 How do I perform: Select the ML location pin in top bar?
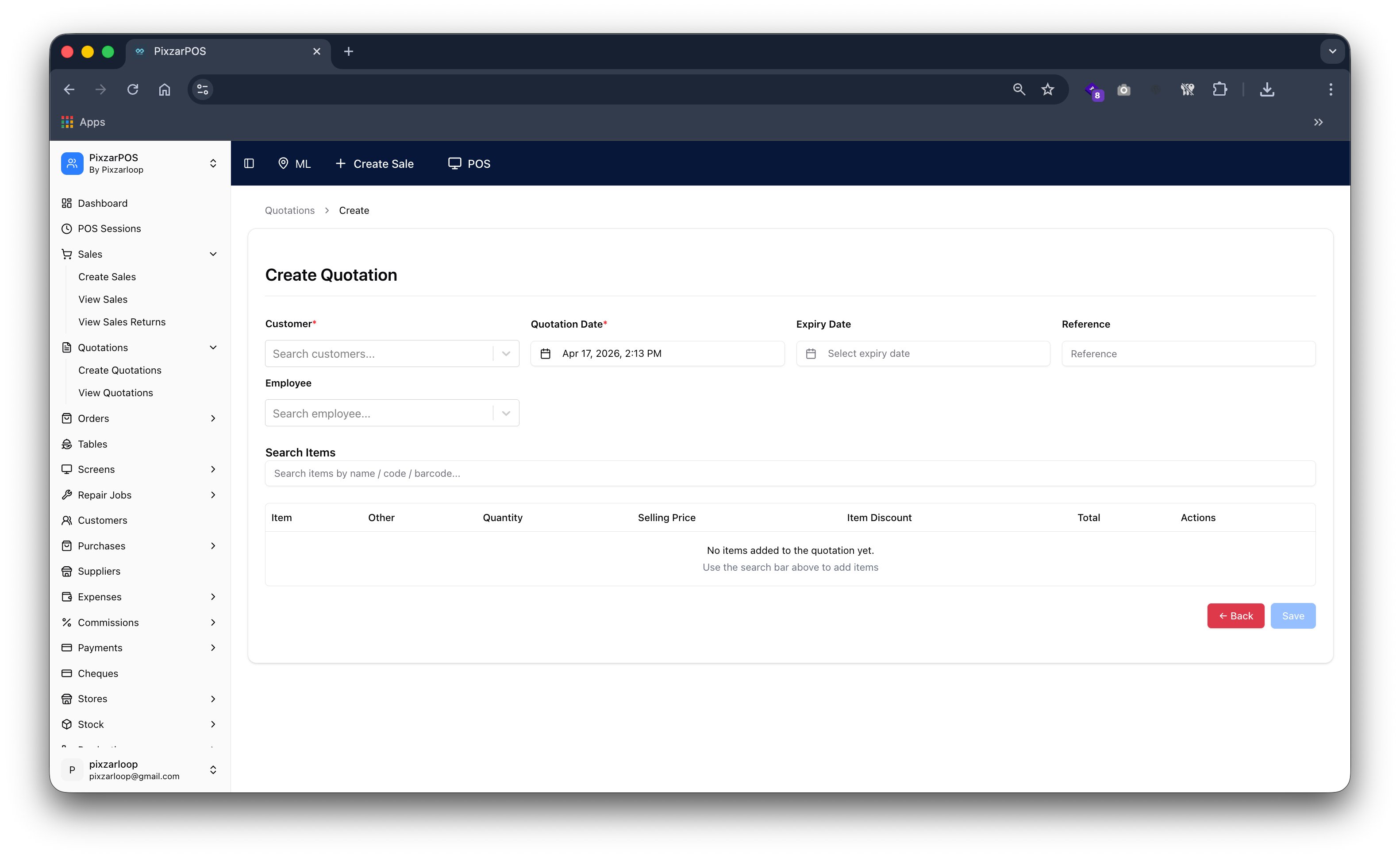click(284, 163)
